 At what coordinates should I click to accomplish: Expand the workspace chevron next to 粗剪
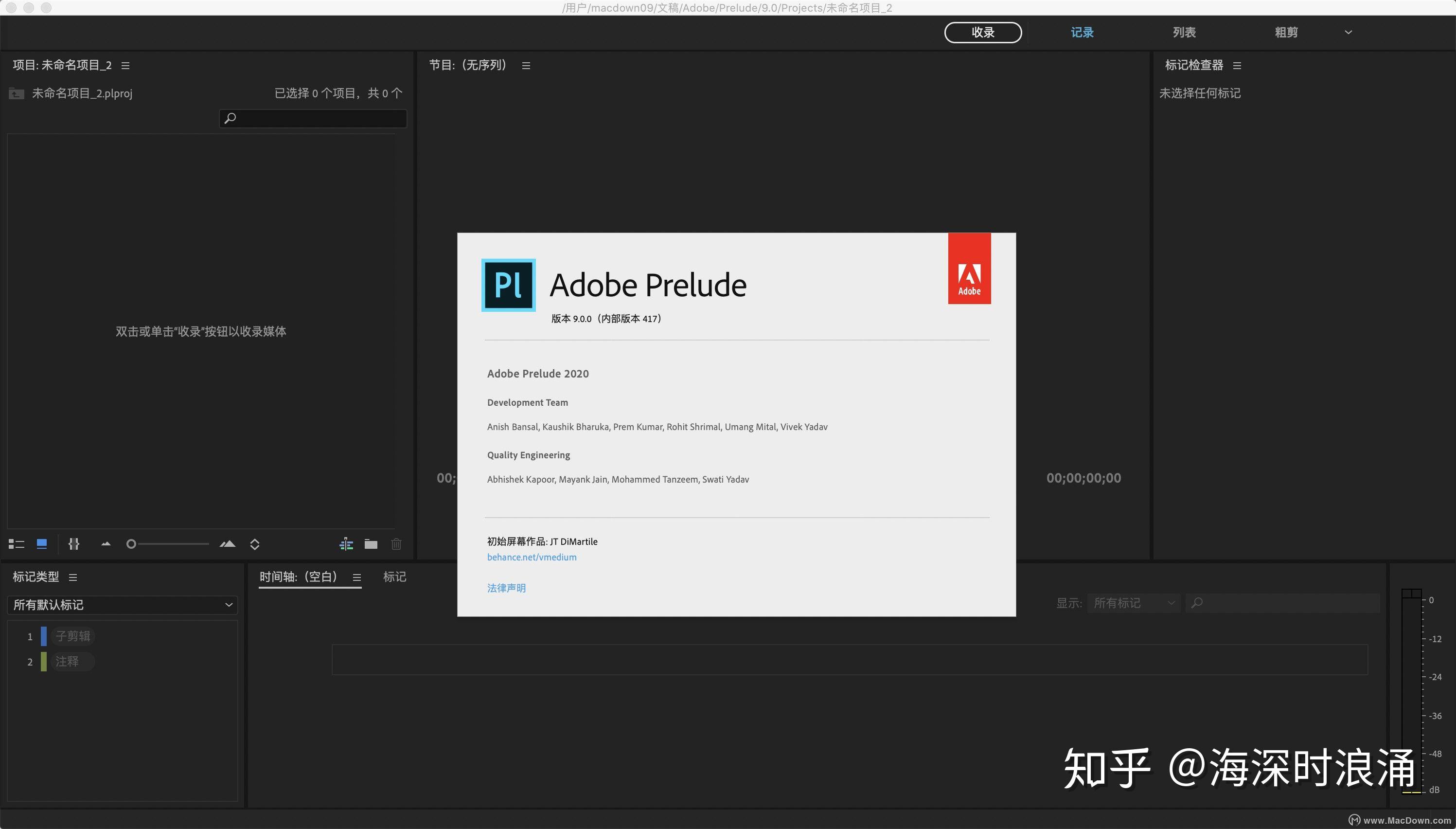point(1348,33)
